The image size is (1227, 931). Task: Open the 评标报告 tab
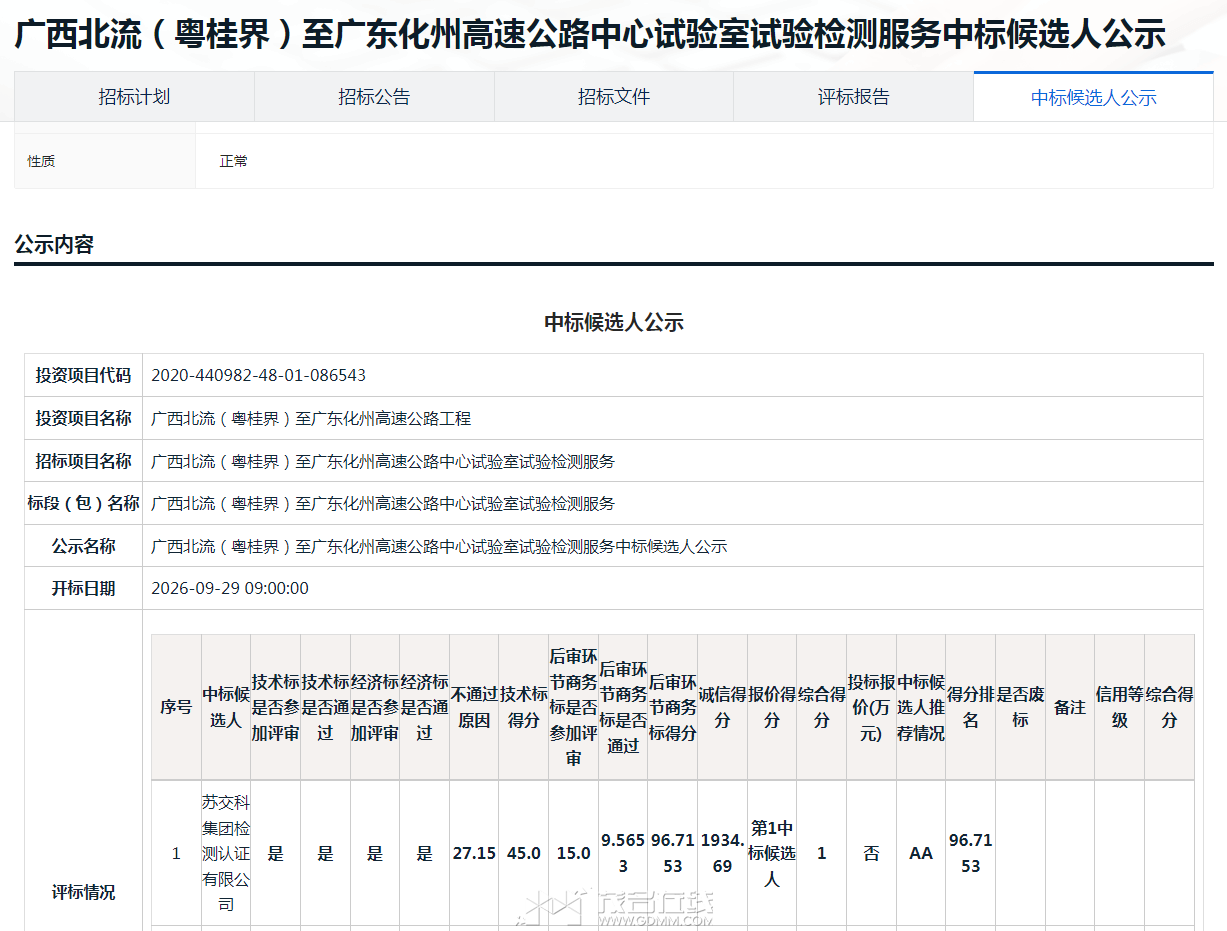tap(853, 97)
